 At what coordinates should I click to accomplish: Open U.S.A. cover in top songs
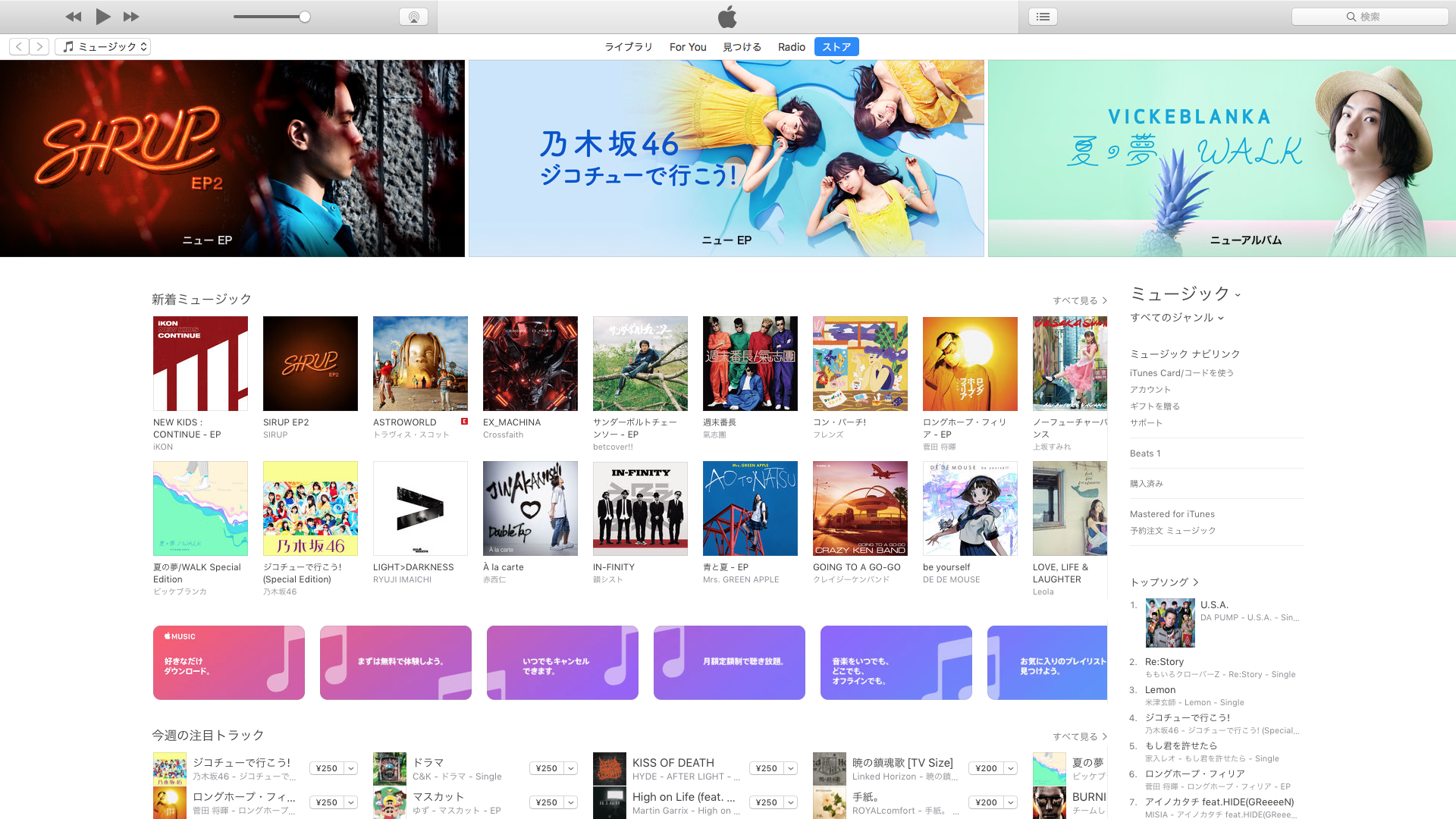pyautogui.click(x=1170, y=623)
